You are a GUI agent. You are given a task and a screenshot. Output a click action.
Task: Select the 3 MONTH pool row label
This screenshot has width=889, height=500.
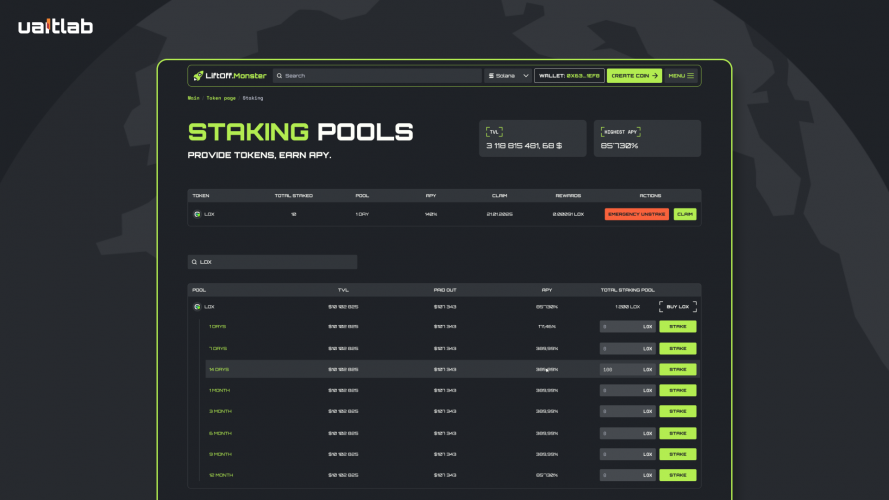tap(220, 412)
